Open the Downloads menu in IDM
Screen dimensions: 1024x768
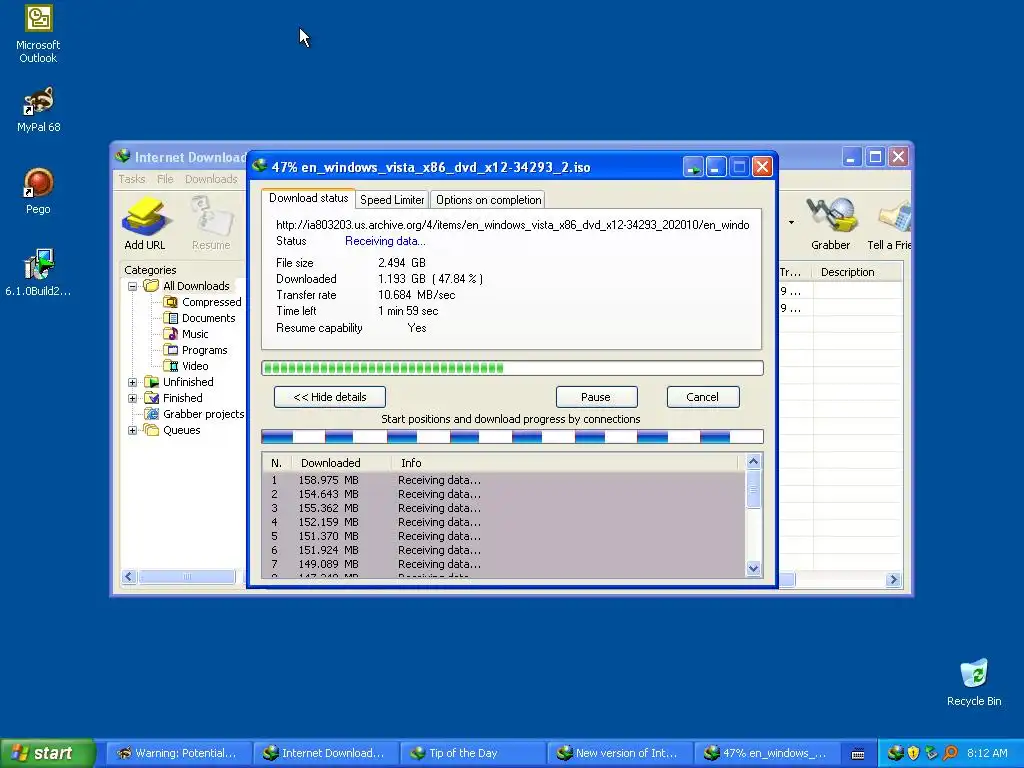pyautogui.click(x=211, y=179)
